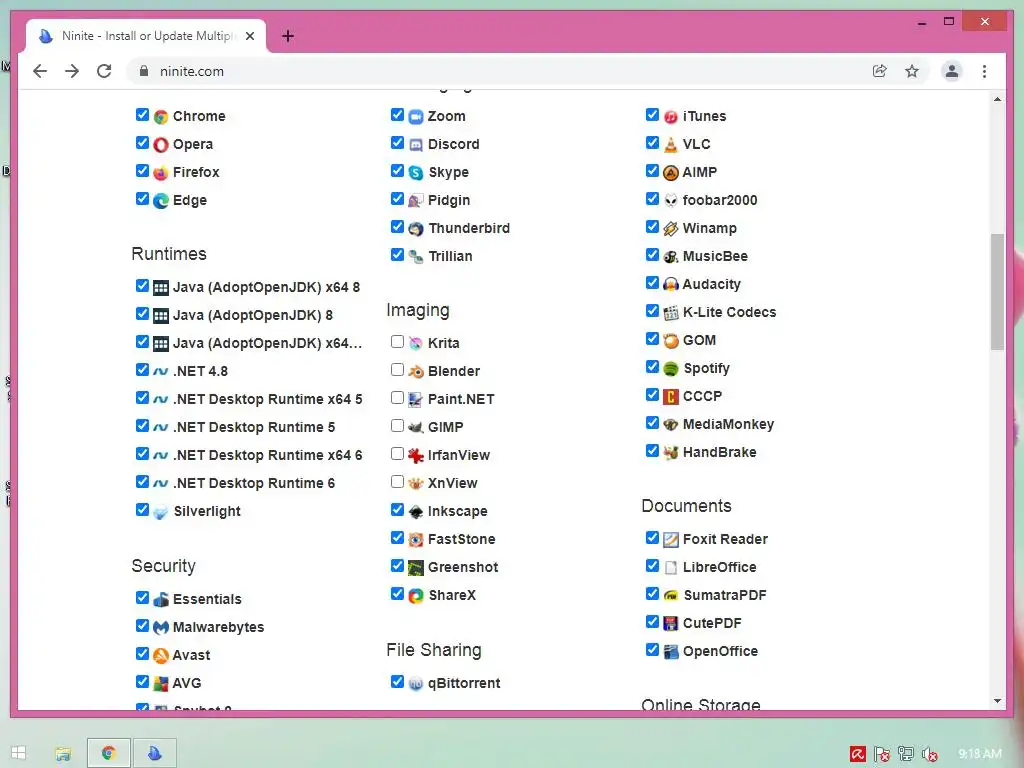Click the .NET Desktop Runtime x64 6 label

click(268, 455)
